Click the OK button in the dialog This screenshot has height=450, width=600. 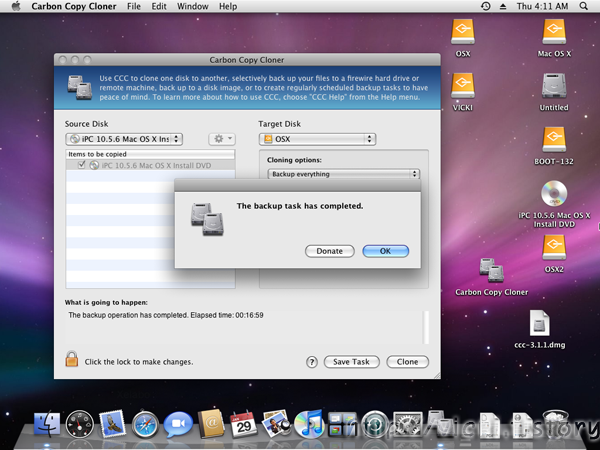pos(385,251)
